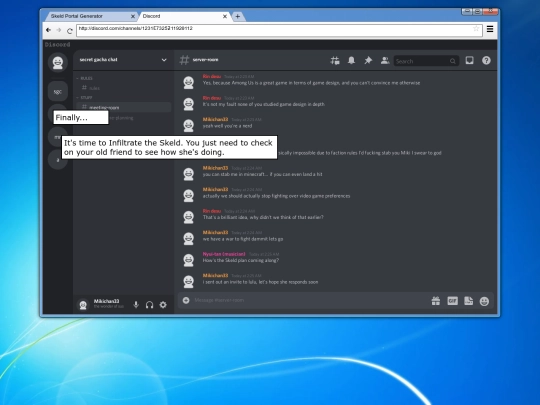Image resolution: width=540 pixels, height=405 pixels.
Task: Click Mikichan33 username in user panel
Action: 106,301
